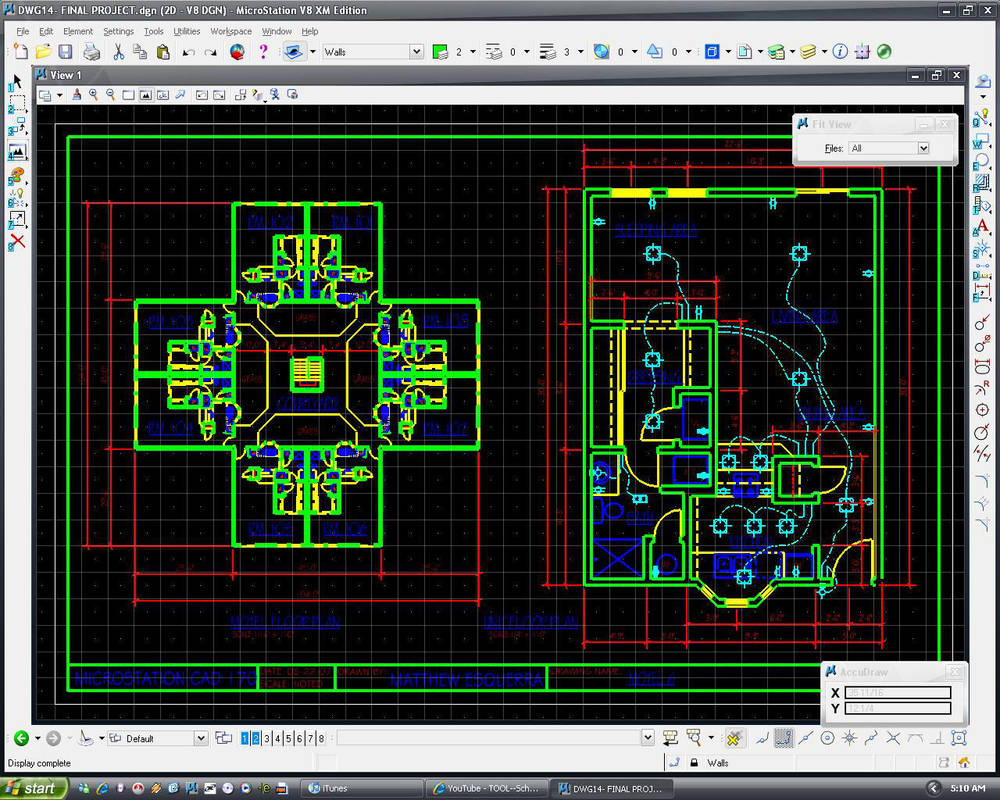Click the Delete Element red X tool
Viewport: 1000px width, 800px height.
coord(17,241)
